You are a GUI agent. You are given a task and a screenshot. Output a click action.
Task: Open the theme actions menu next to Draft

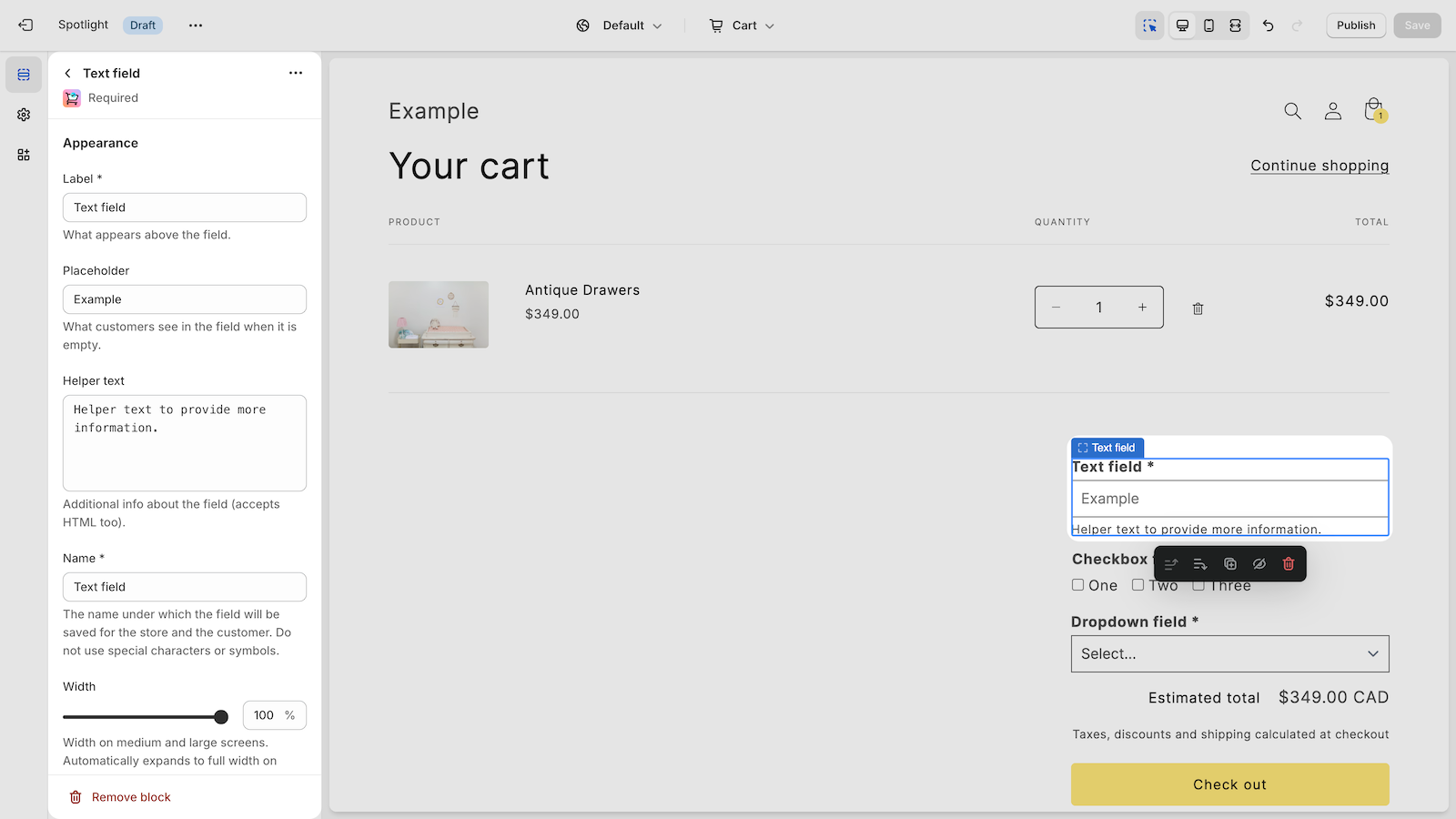196,25
